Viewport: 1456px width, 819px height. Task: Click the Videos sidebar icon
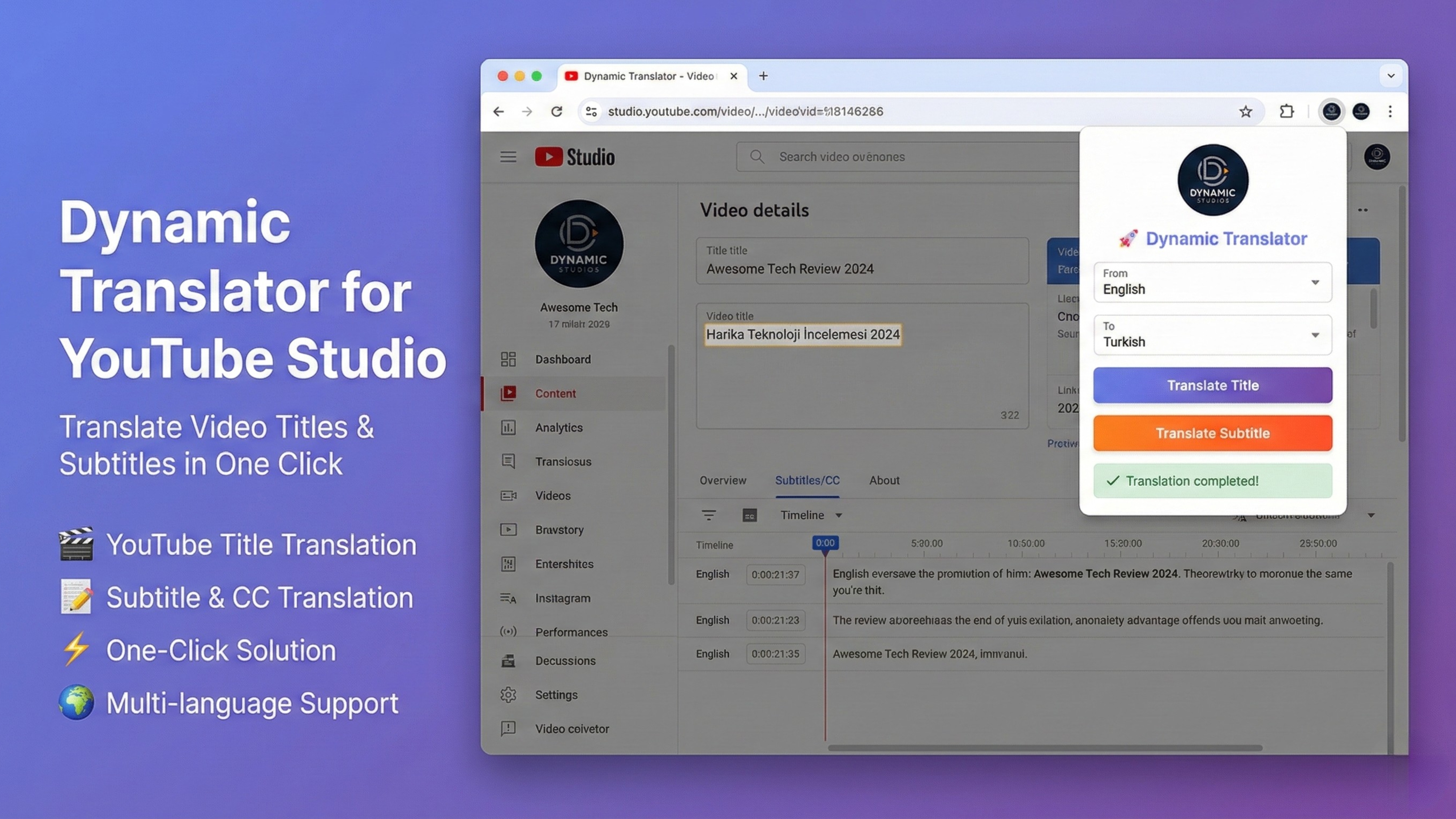(508, 495)
